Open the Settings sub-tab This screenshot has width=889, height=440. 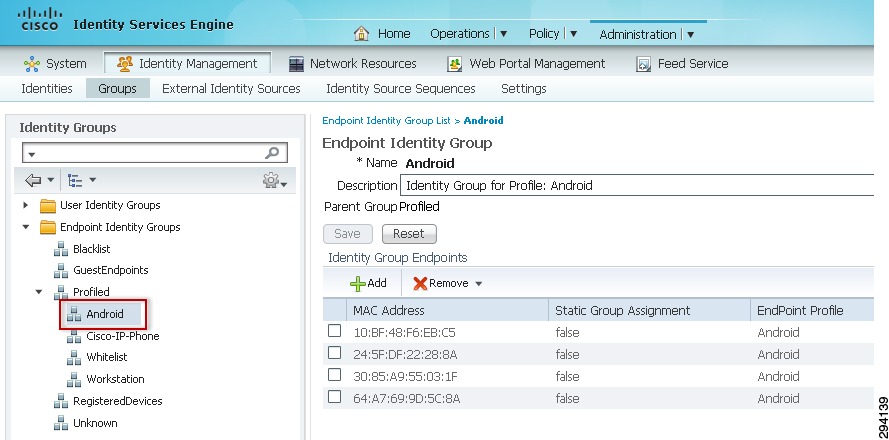[x=524, y=88]
